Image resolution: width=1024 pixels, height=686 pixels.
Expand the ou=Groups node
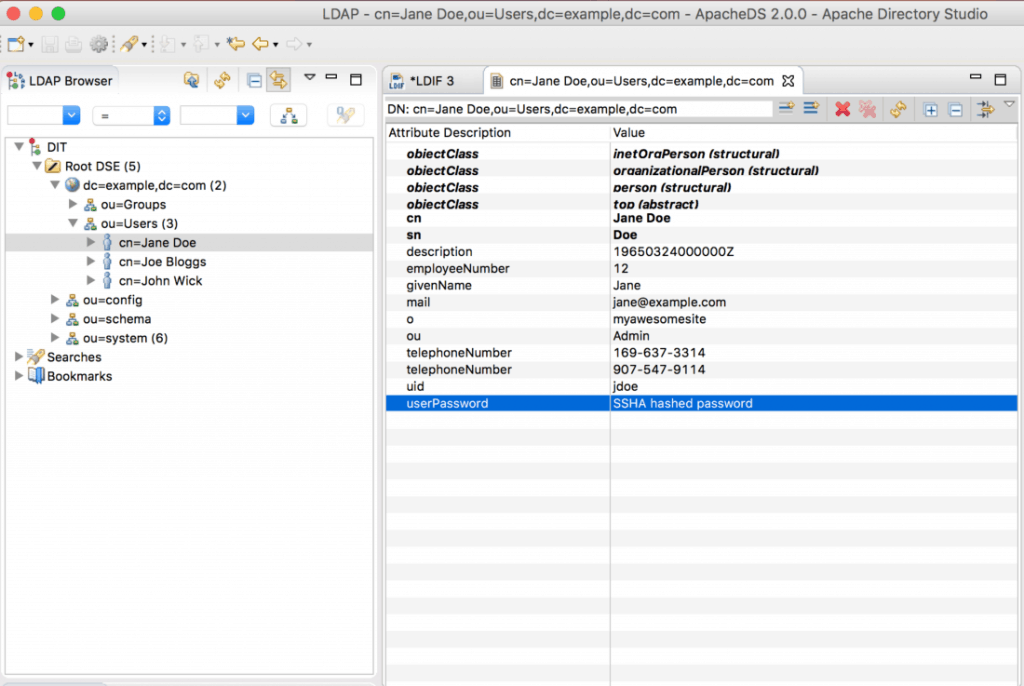point(73,204)
